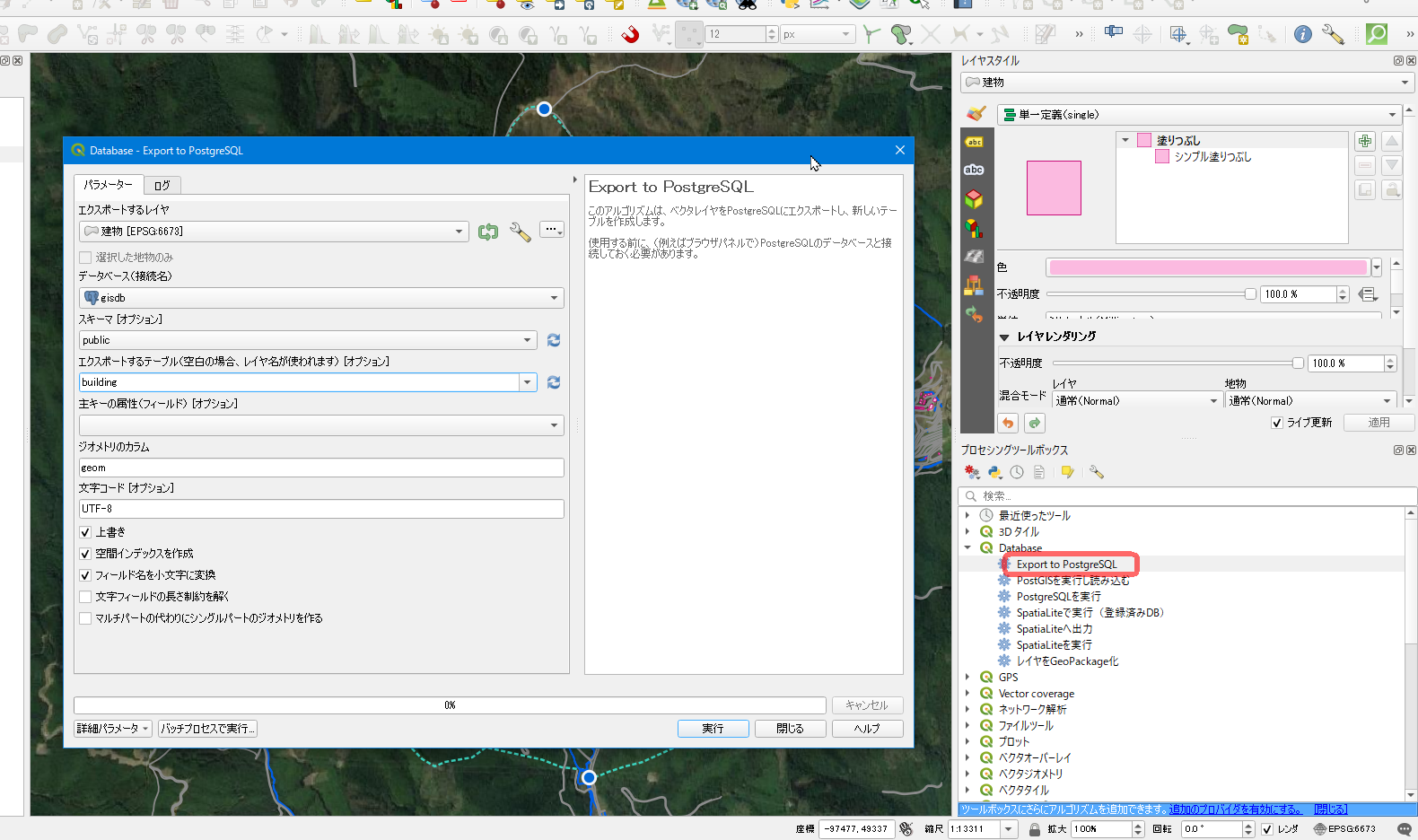Click the iterate-over-layer green arrows icon
The image size is (1418, 840).
[x=488, y=232]
